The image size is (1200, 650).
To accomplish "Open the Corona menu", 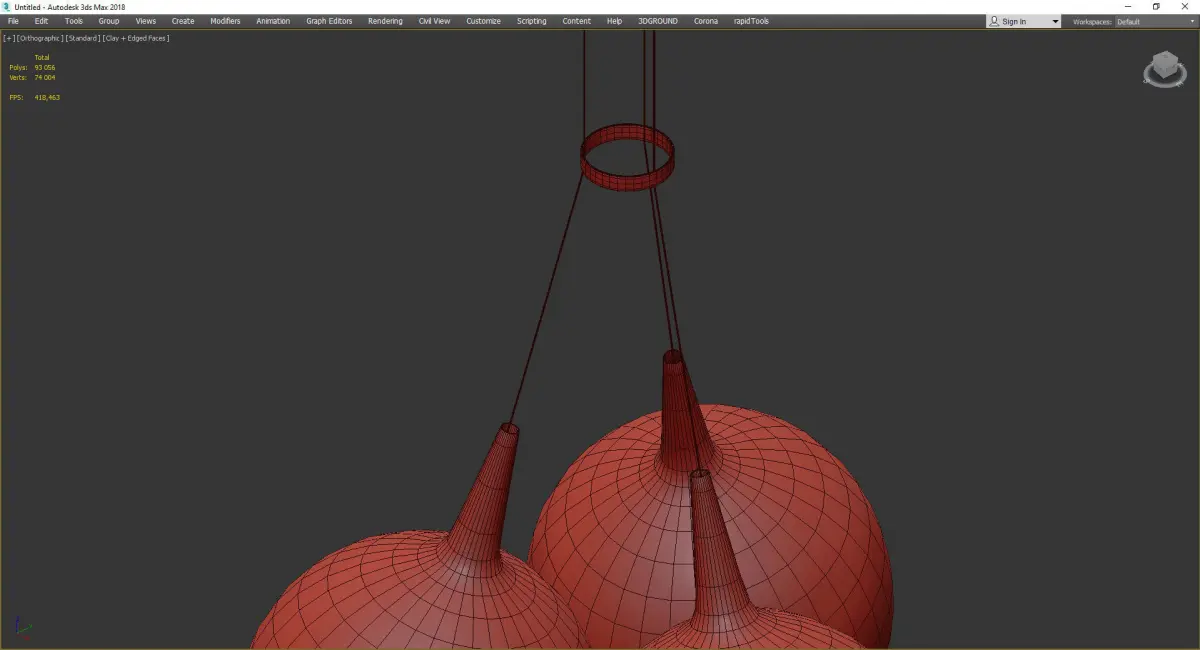I will click(x=706, y=21).
